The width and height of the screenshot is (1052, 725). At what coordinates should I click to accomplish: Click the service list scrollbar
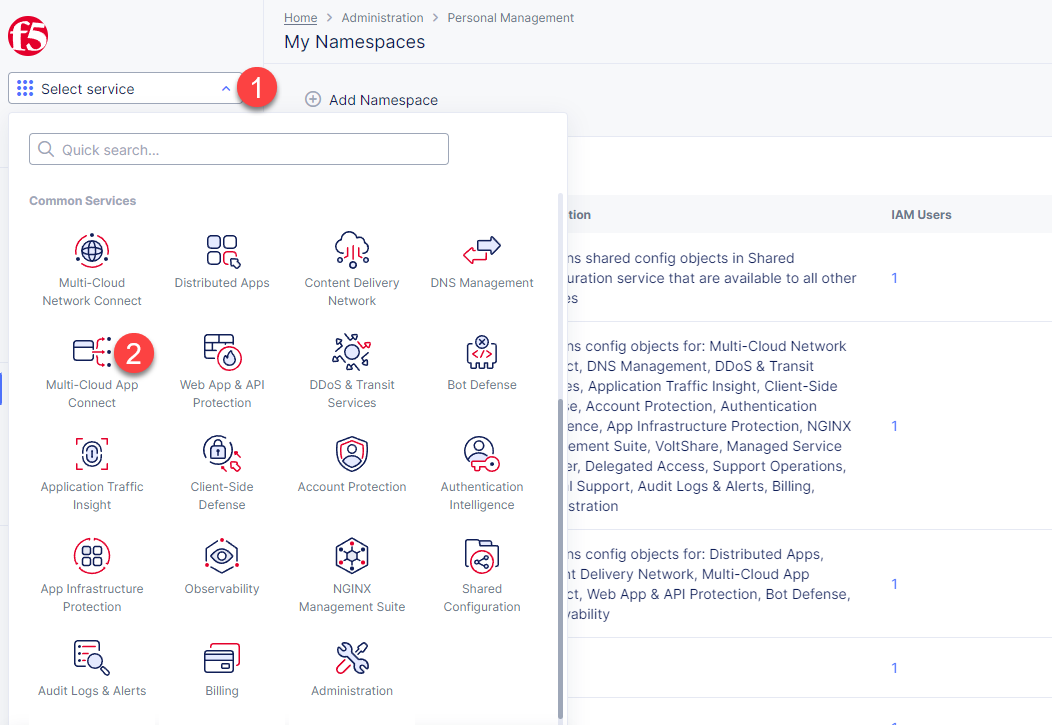[x=560, y=560]
